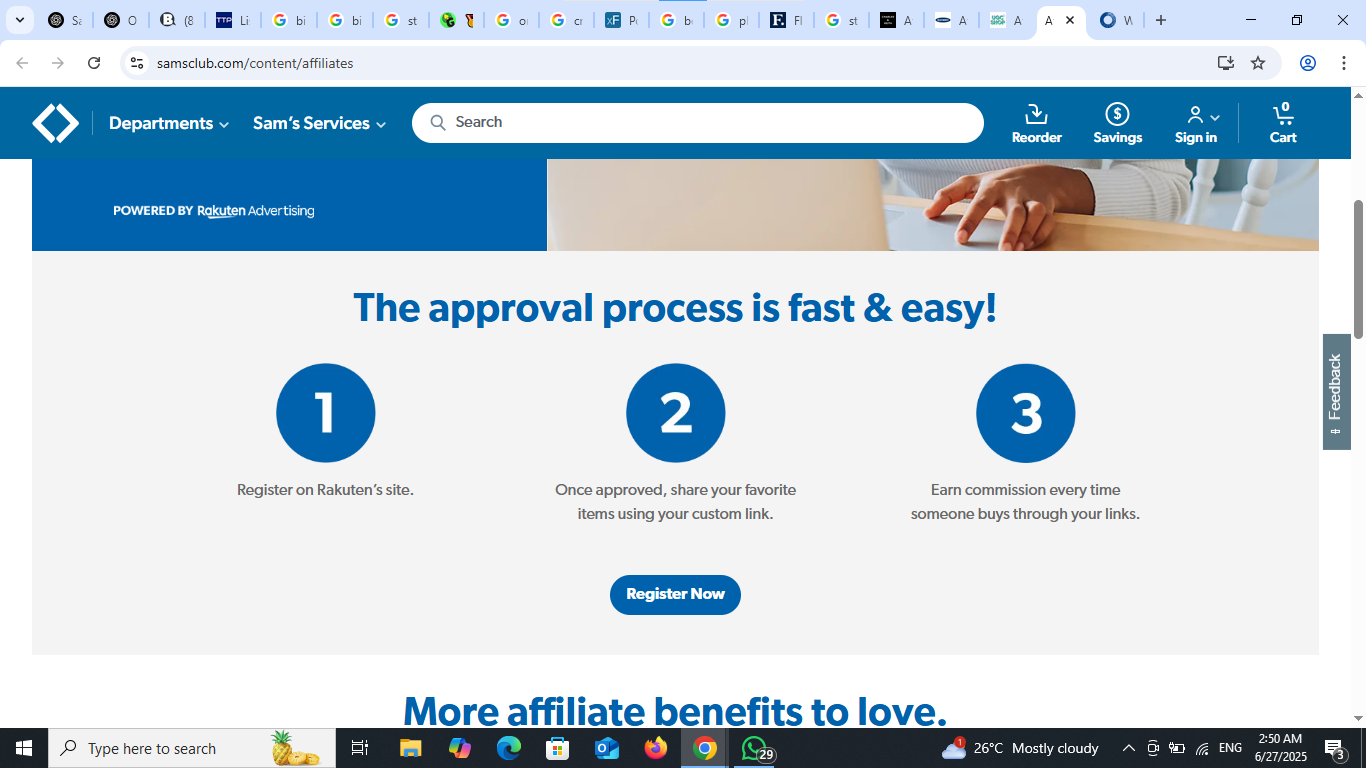Close the active tab with X
The image size is (1366, 768).
pos(1070,20)
